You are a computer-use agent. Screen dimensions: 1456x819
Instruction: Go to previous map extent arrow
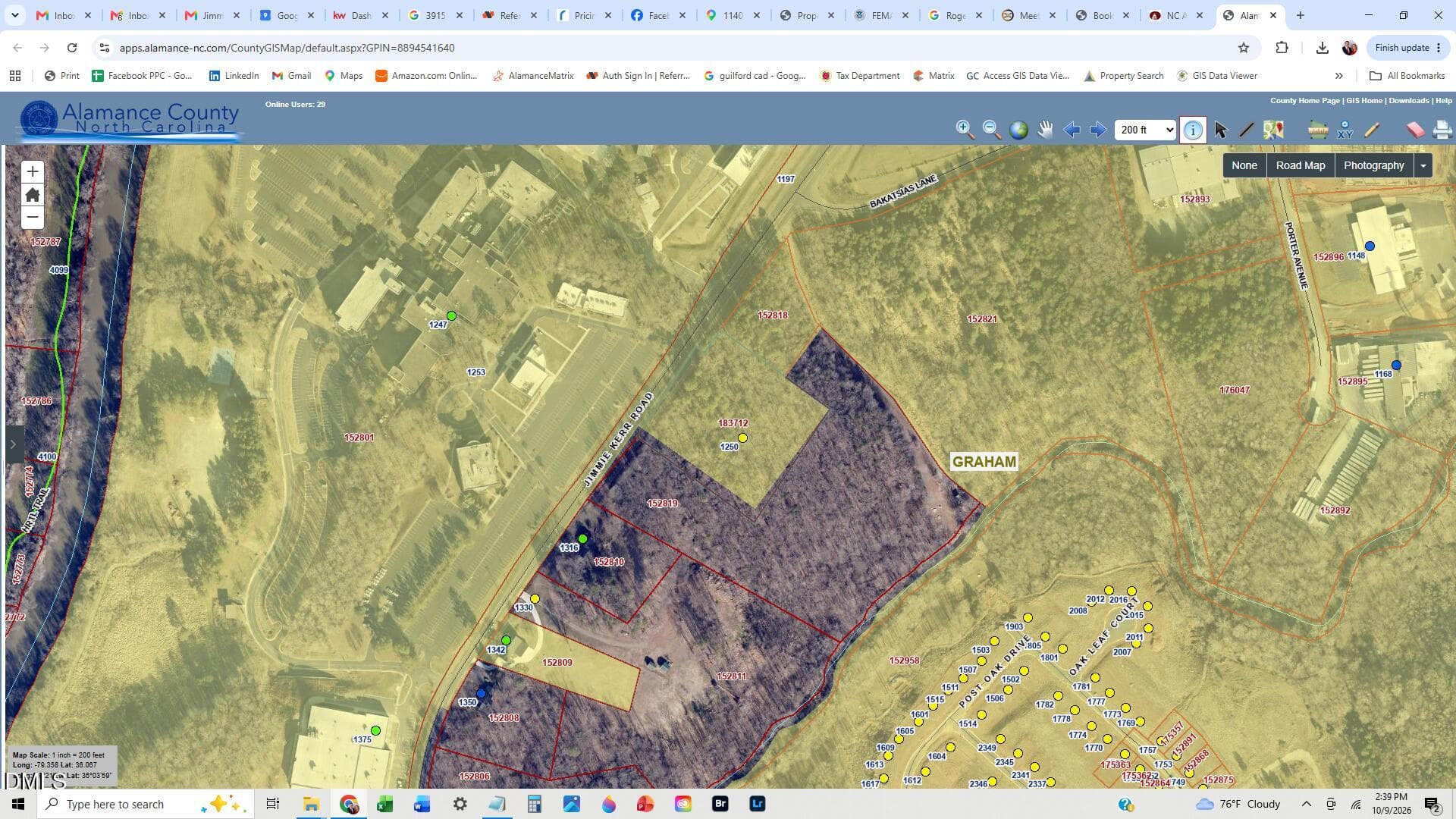coord(1072,130)
